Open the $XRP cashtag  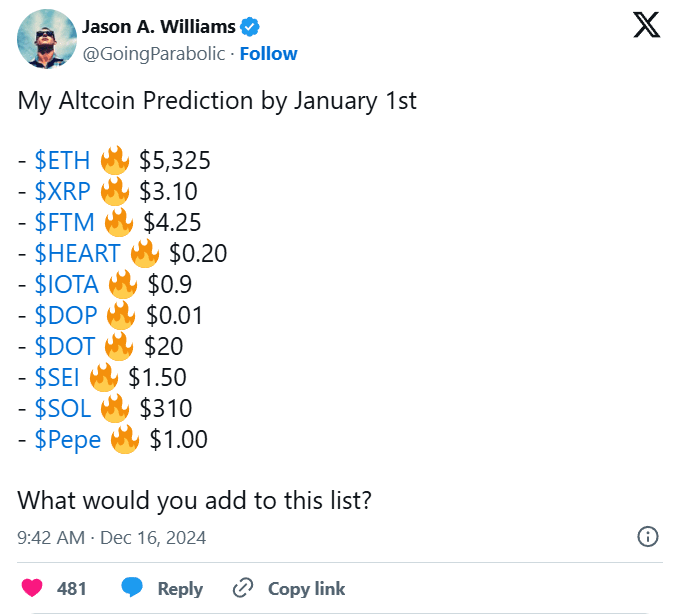(62, 192)
